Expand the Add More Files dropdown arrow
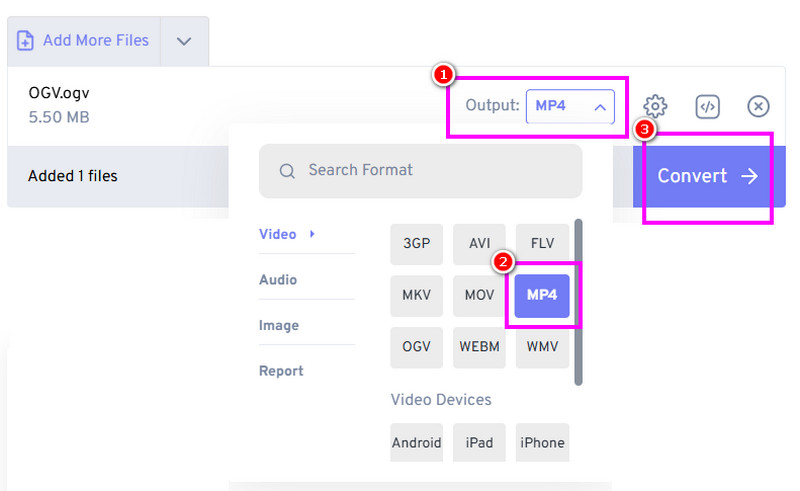Viewport: 800px width, 491px height. click(x=184, y=41)
